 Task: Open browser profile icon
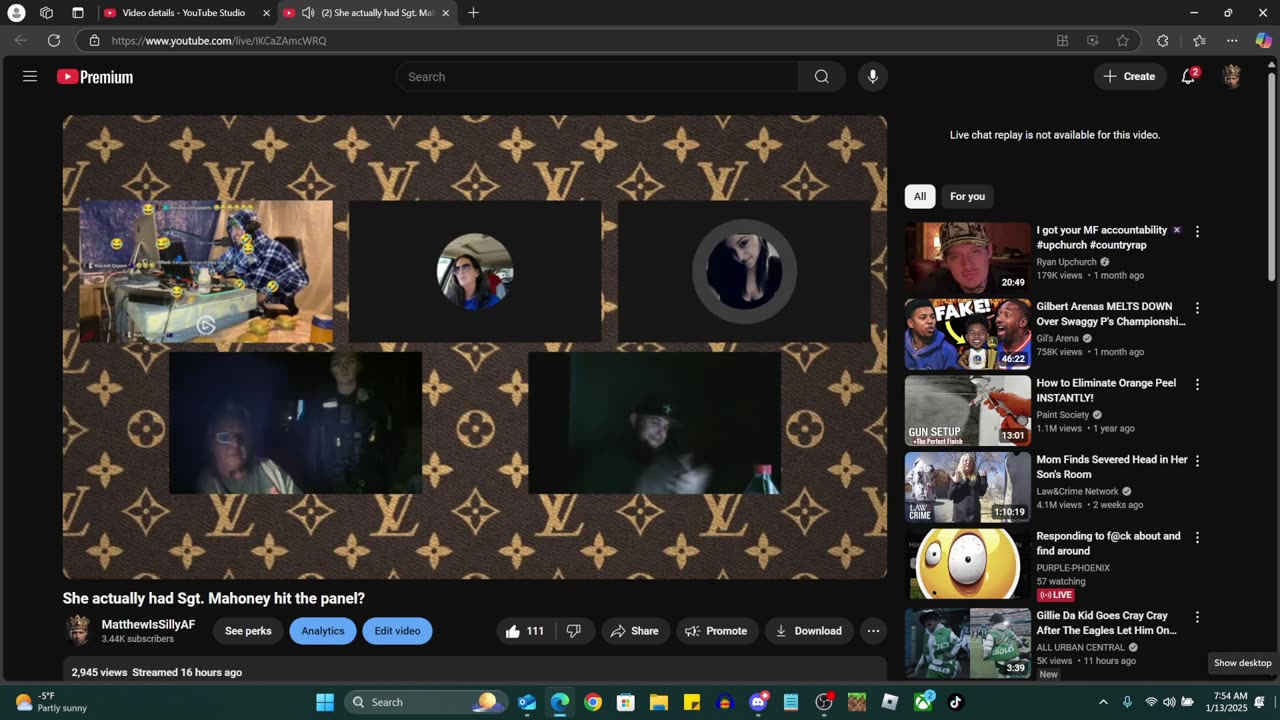(x=16, y=13)
